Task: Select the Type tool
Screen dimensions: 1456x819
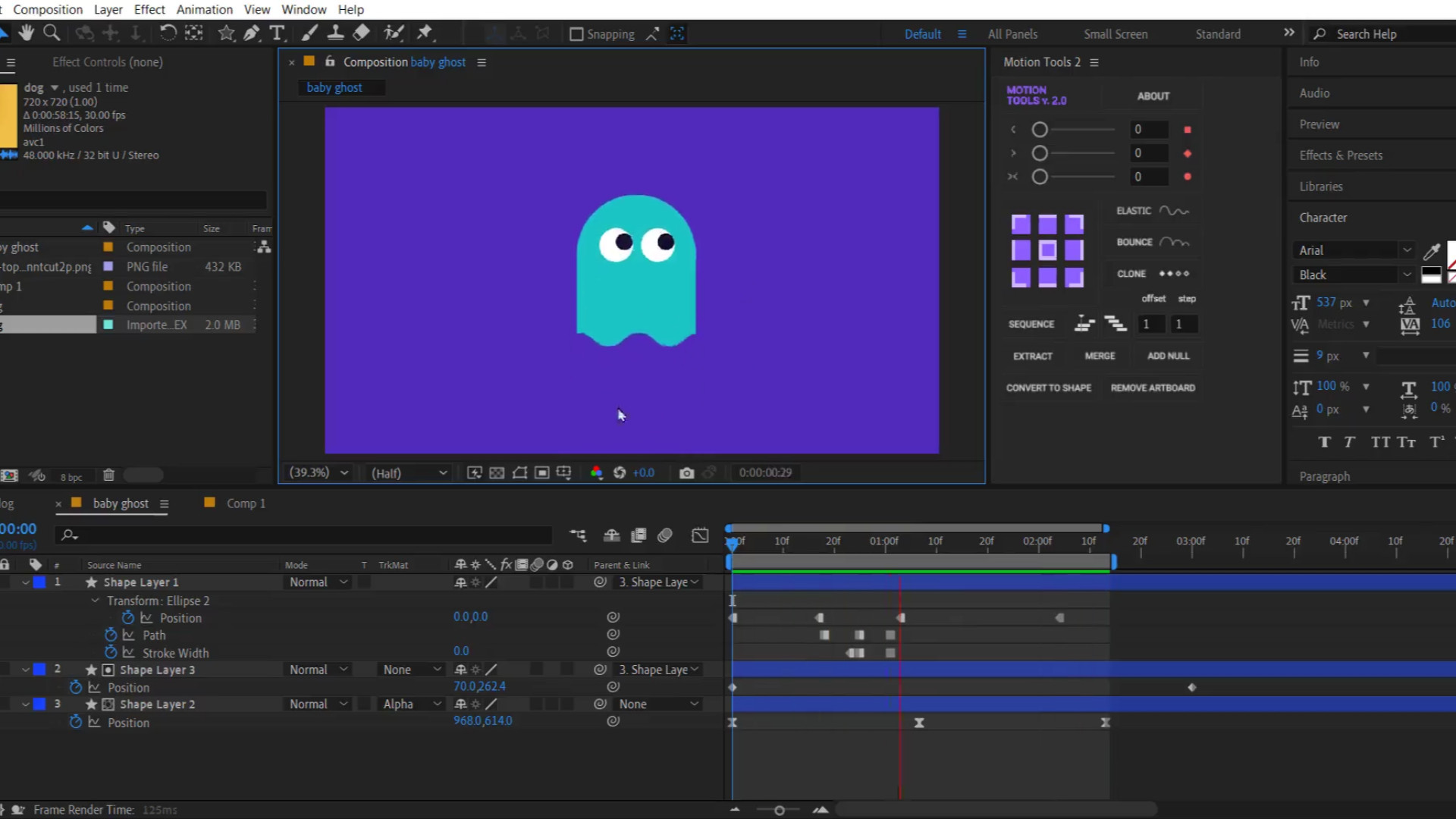Action: coord(277,33)
